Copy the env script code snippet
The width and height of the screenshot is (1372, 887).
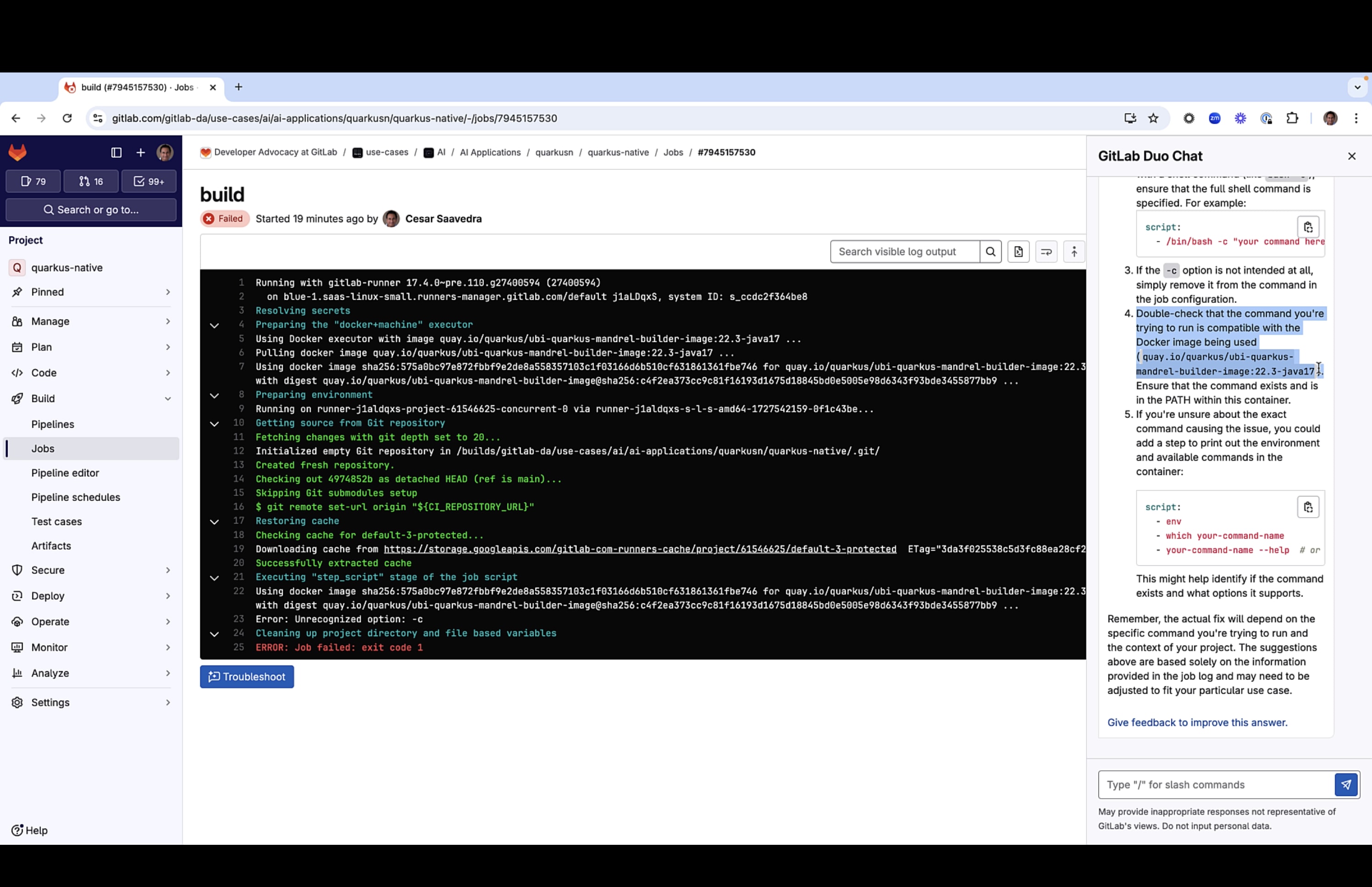point(1307,507)
